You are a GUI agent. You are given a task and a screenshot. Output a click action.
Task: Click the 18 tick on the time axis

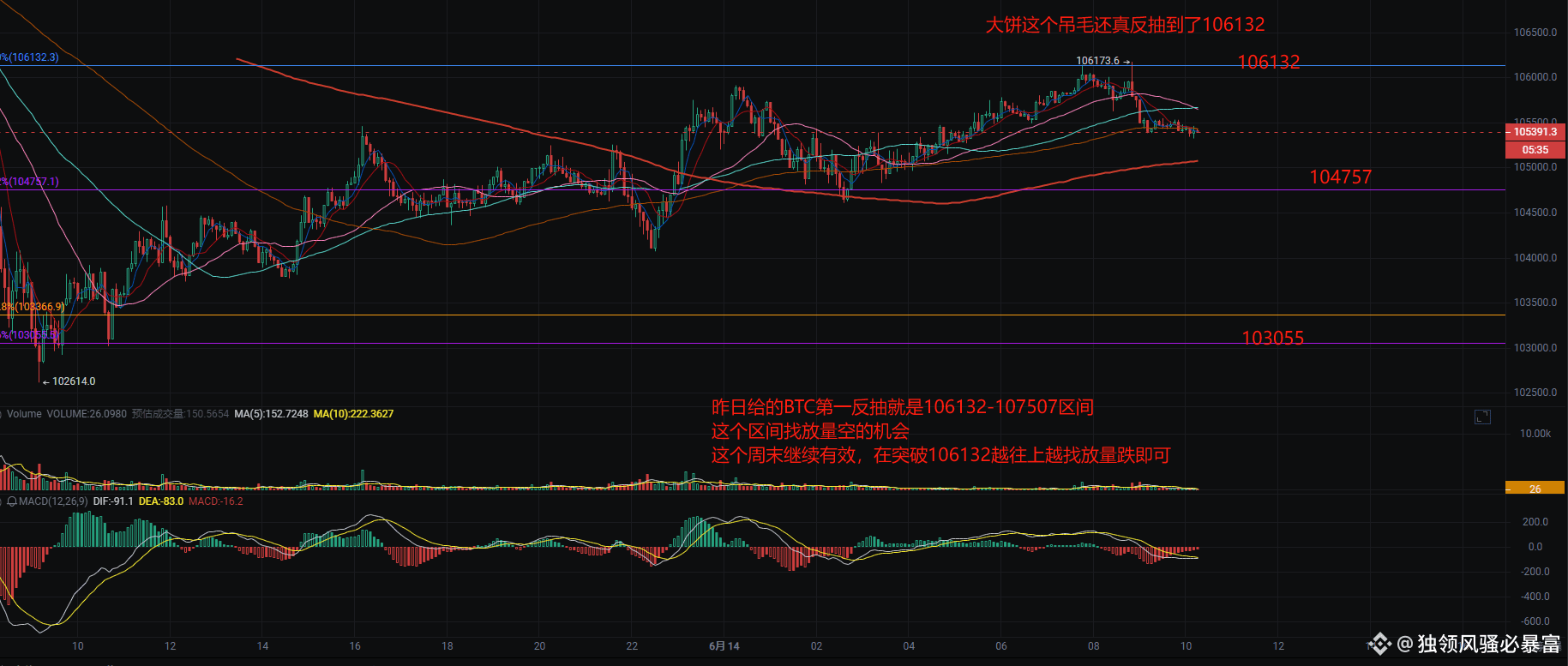[x=448, y=646]
